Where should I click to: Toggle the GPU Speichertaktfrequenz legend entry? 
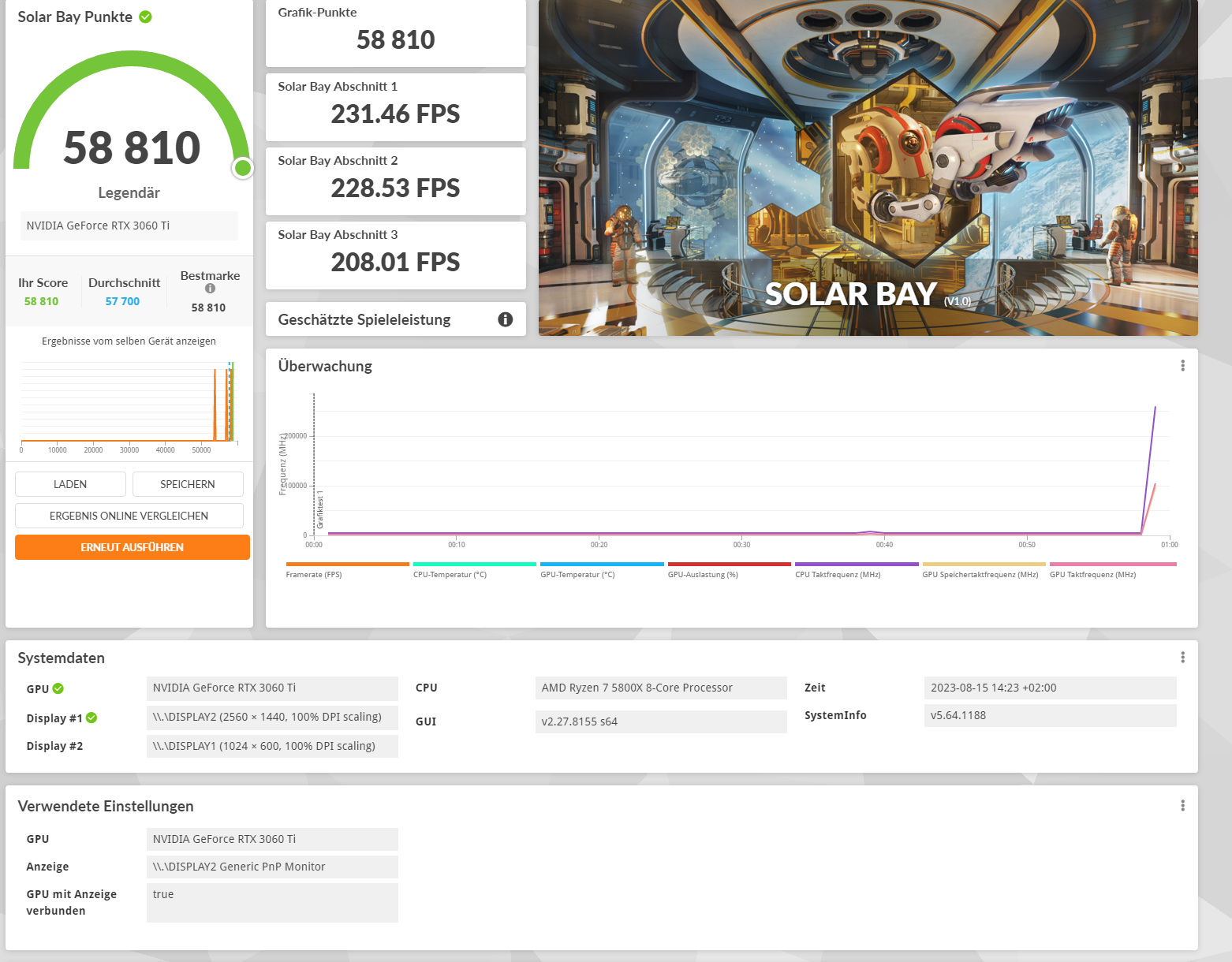(984, 570)
